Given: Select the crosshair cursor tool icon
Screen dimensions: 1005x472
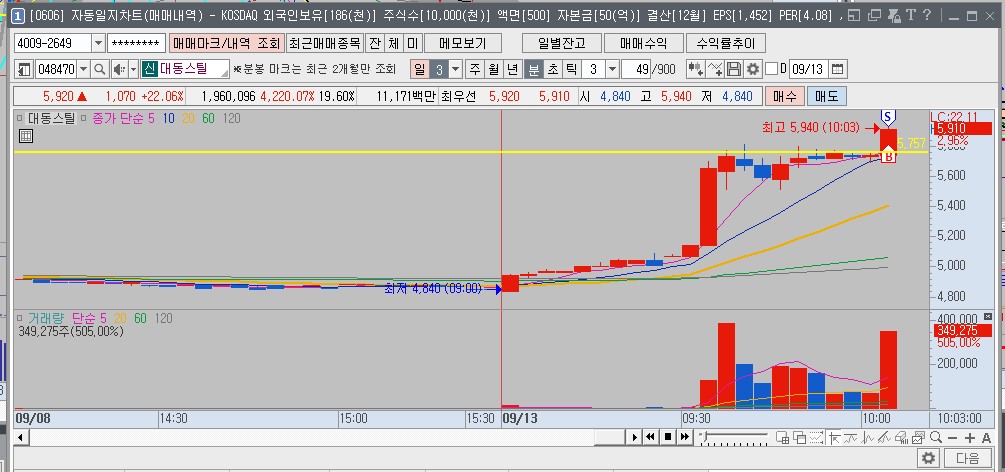Looking at the screenshot, I should click(835, 437).
